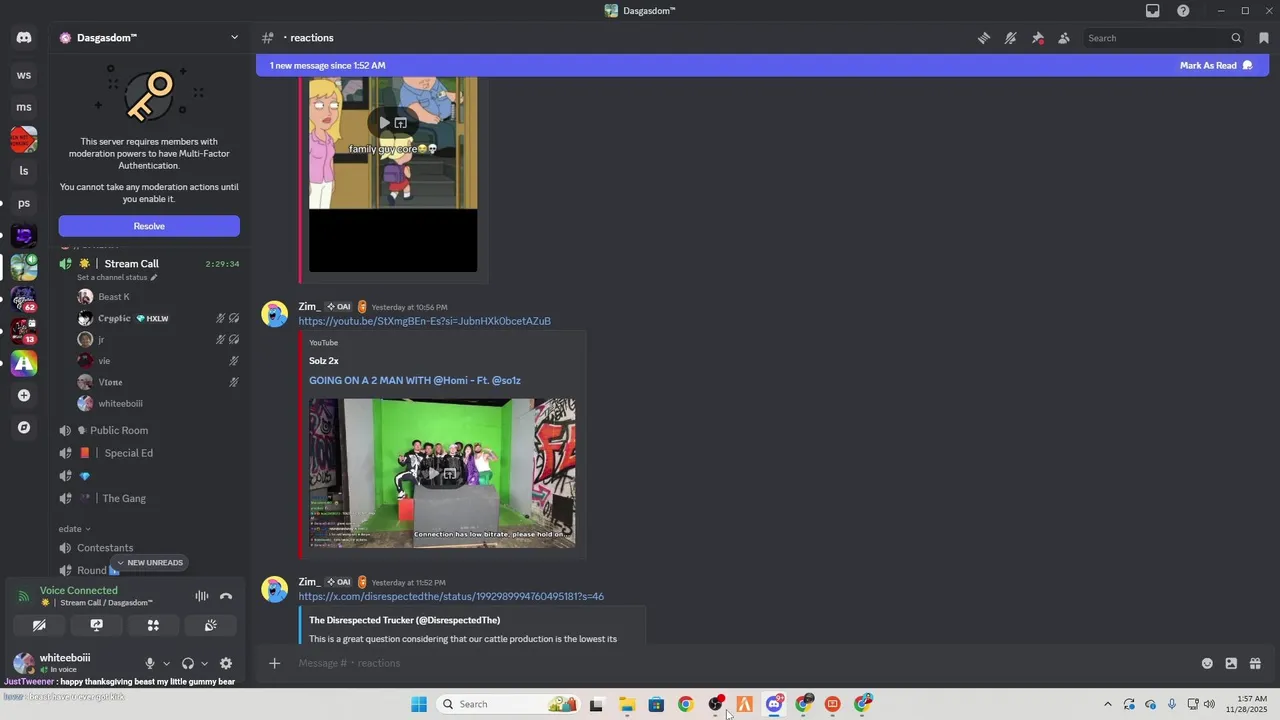The height and width of the screenshot is (720, 1280).
Task: Toggle noise suppression waveform icon
Action: pos(202,596)
